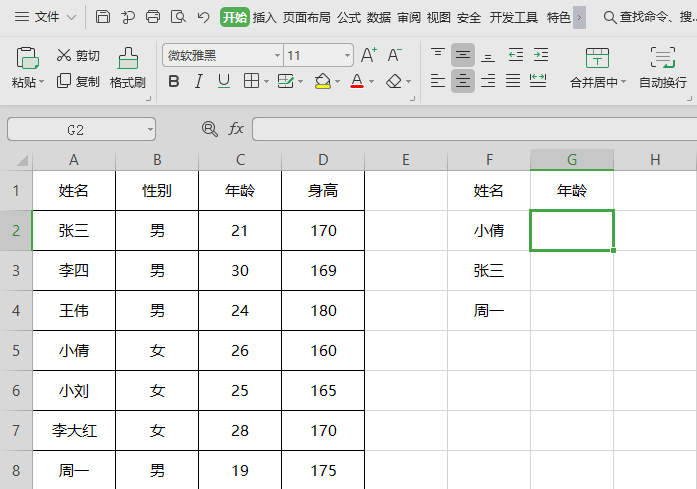Viewport: 697px width, 489px height.
Task: Toggle bold formatting
Action: coord(174,81)
